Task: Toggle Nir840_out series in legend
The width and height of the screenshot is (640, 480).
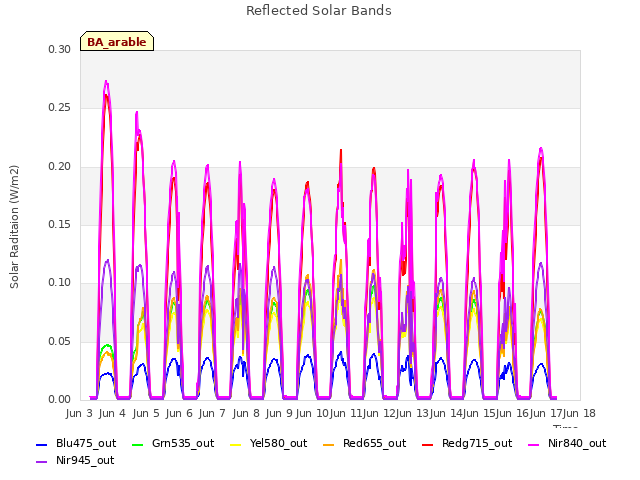Action: (x=567, y=443)
